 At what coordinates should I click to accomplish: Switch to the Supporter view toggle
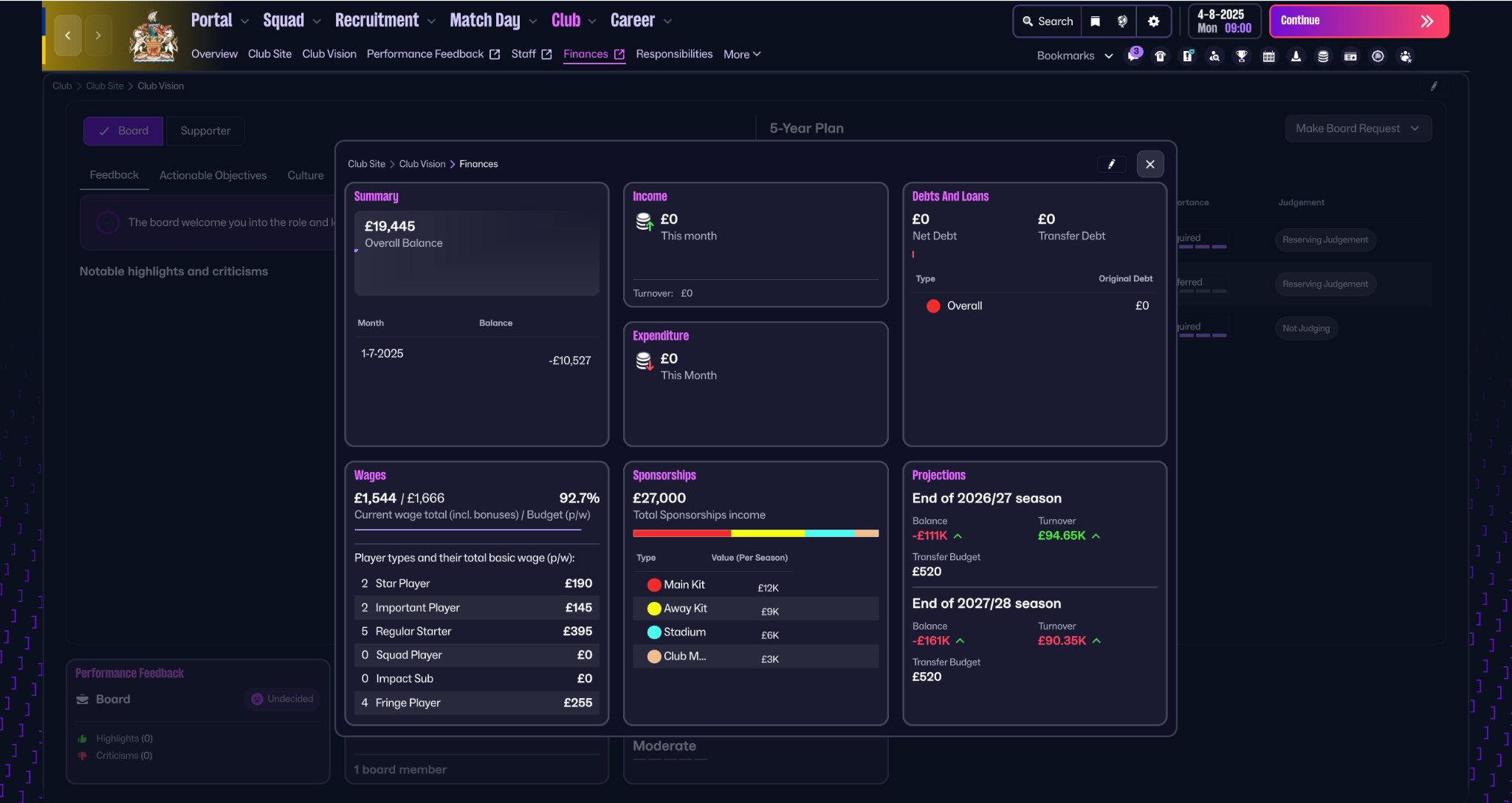pyautogui.click(x=205, y=131)
